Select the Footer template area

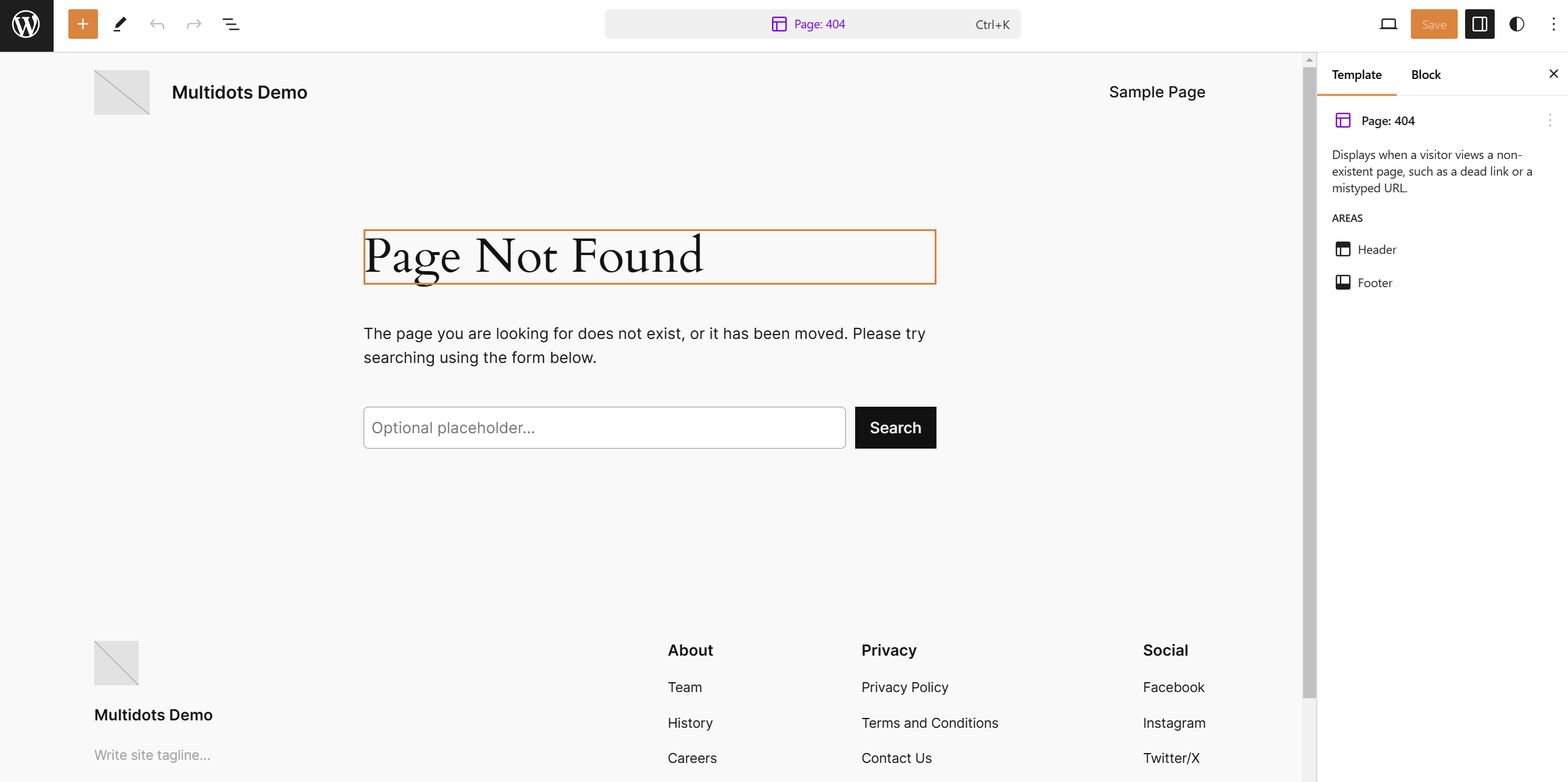pos(1375,283)
